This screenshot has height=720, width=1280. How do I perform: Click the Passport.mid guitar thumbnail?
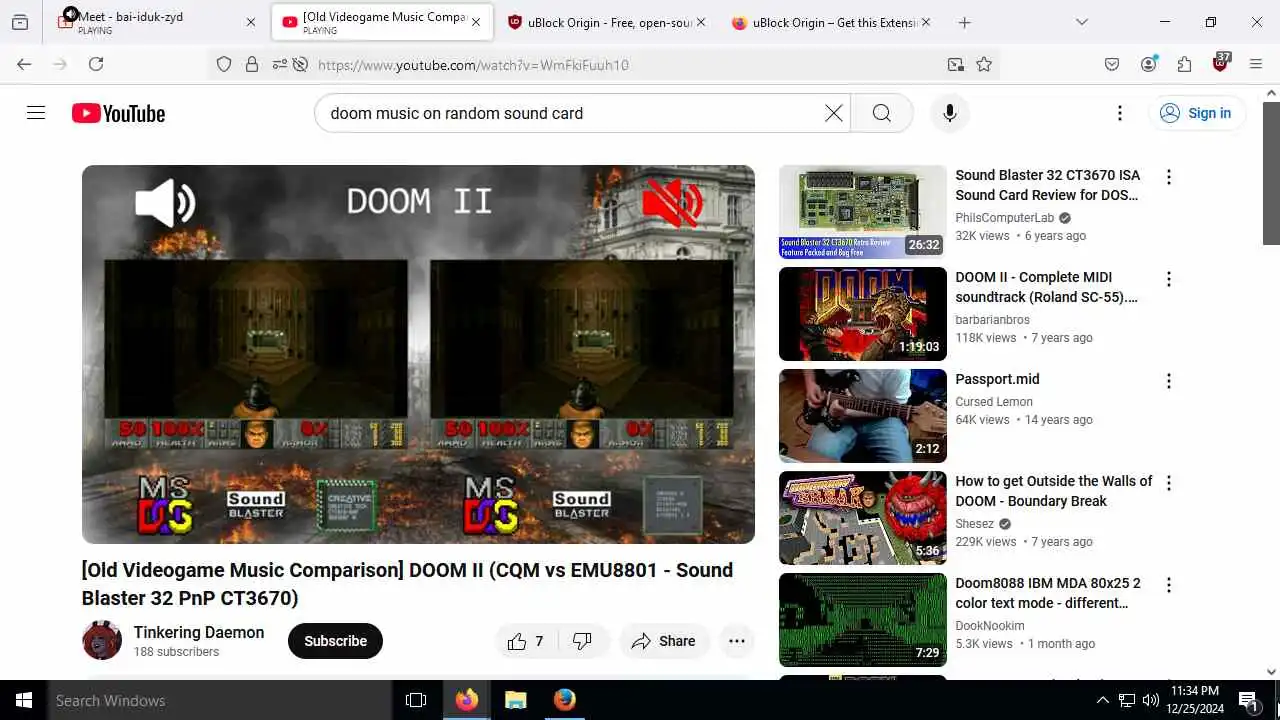(862, 416)
